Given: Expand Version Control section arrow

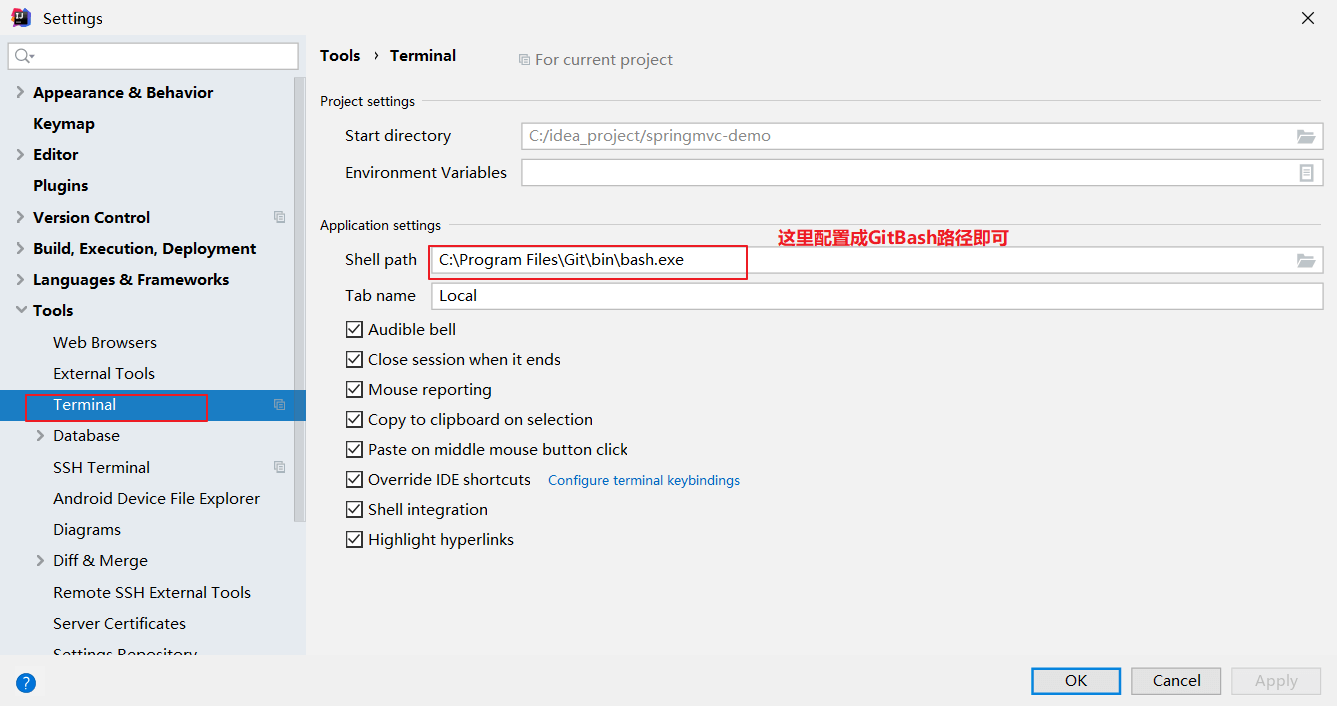Looking at the screenshot, I should click(x=21, y=217).
